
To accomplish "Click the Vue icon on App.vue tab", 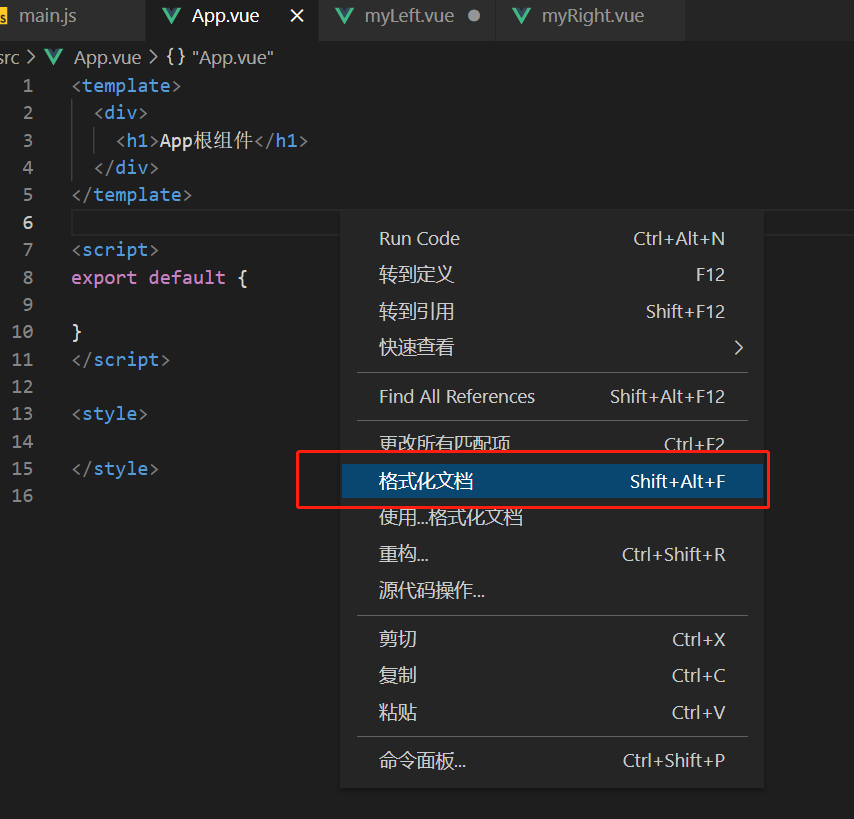I will point(172,16).
